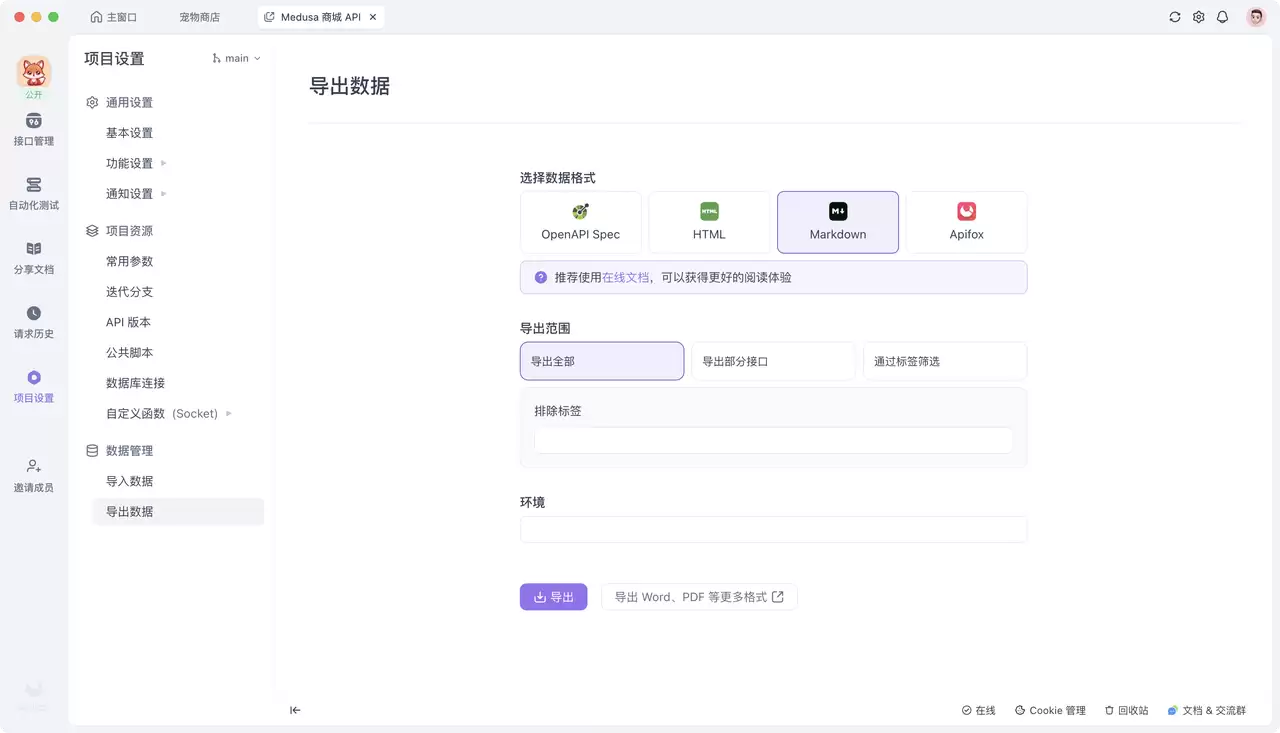1280x733 pixels.
Task: Click 导出 Word、PDF 等更多格式 button
Action: click(699, 597)
